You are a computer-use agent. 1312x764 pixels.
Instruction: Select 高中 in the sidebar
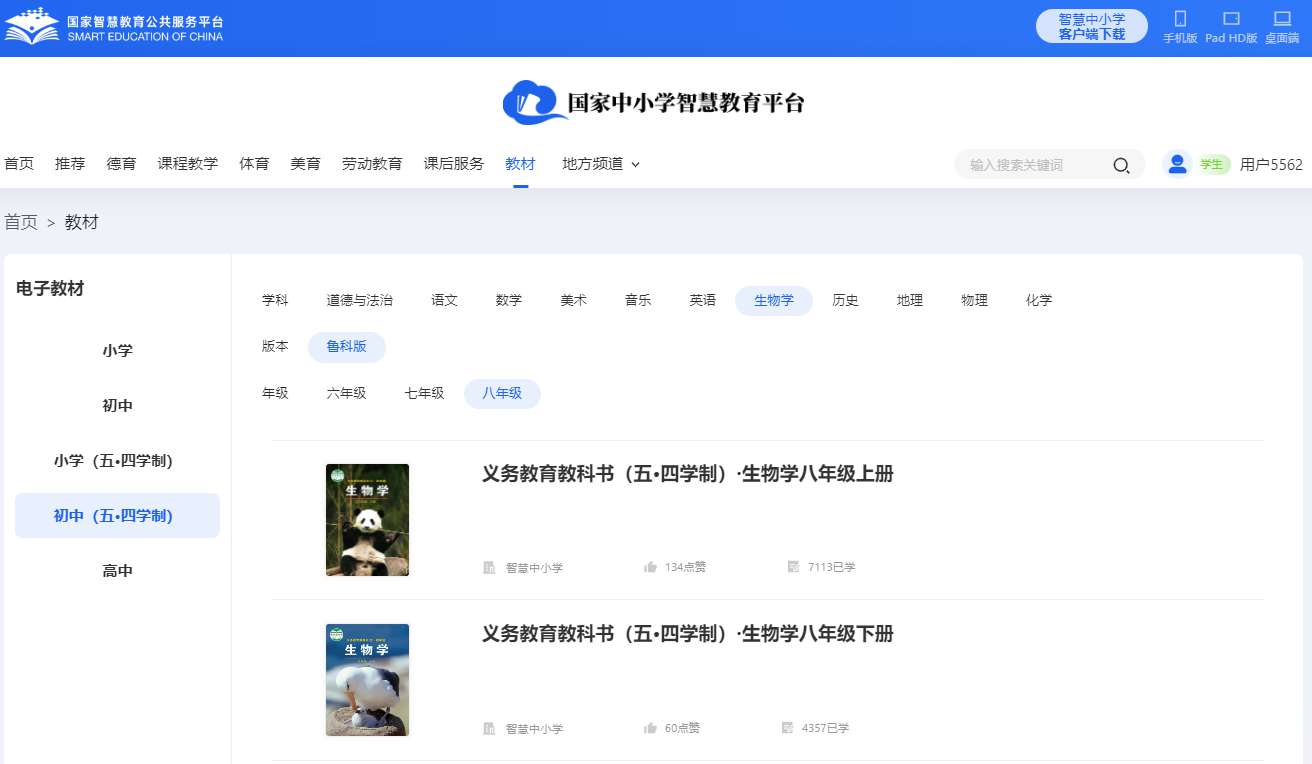click(117, 571)
